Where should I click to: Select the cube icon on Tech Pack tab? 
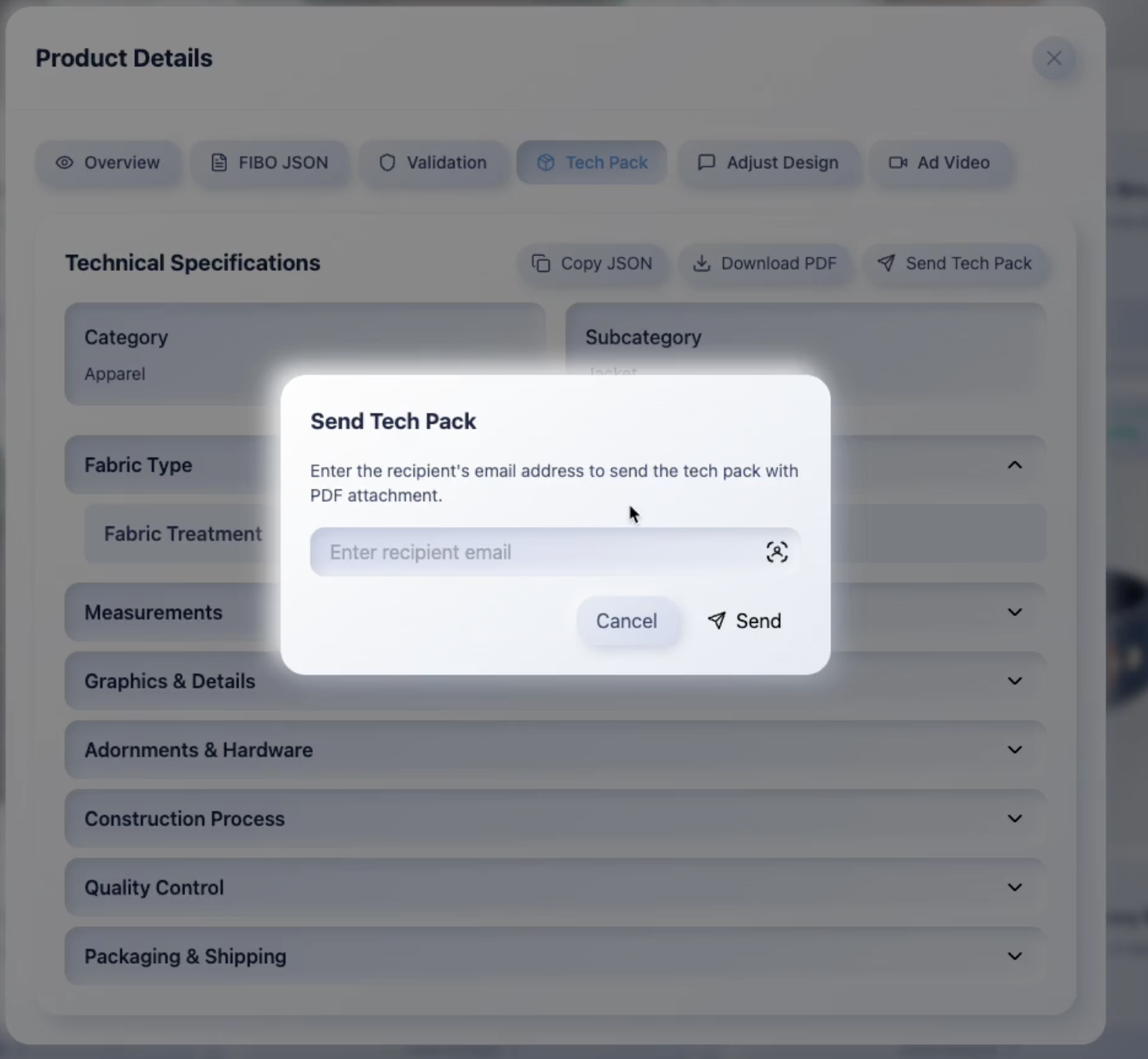pyautogui.click(x=546, y=163)
